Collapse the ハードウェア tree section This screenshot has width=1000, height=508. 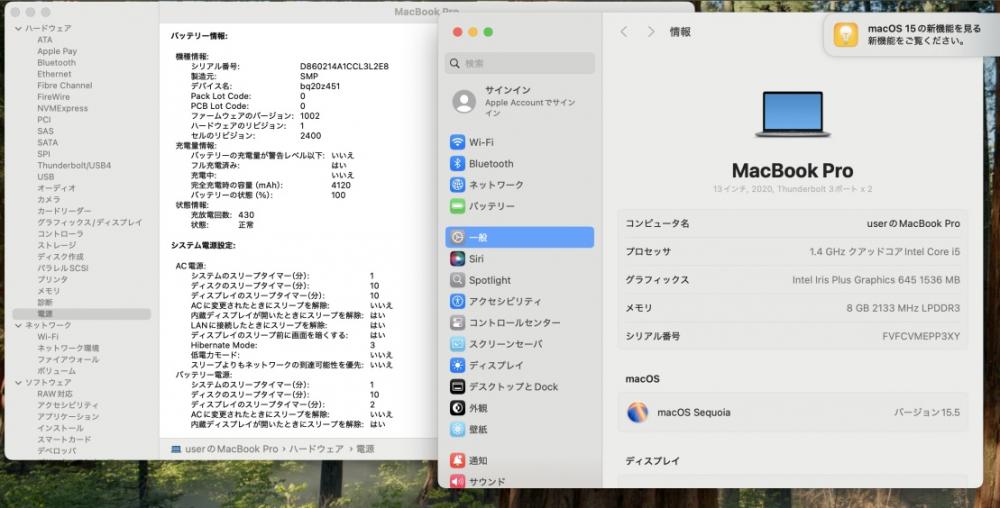(18, 29)
